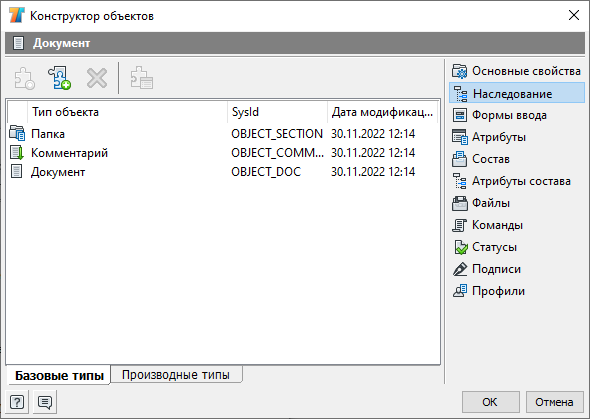590x419 pixels.
Task: Click the Профили icon in the sidebar
Action: (460, 291)
